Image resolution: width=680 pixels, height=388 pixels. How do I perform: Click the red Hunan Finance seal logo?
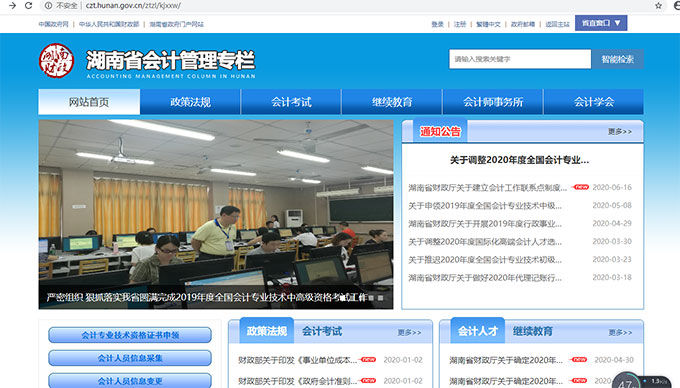pyautogui.click(x=56, y=61)
